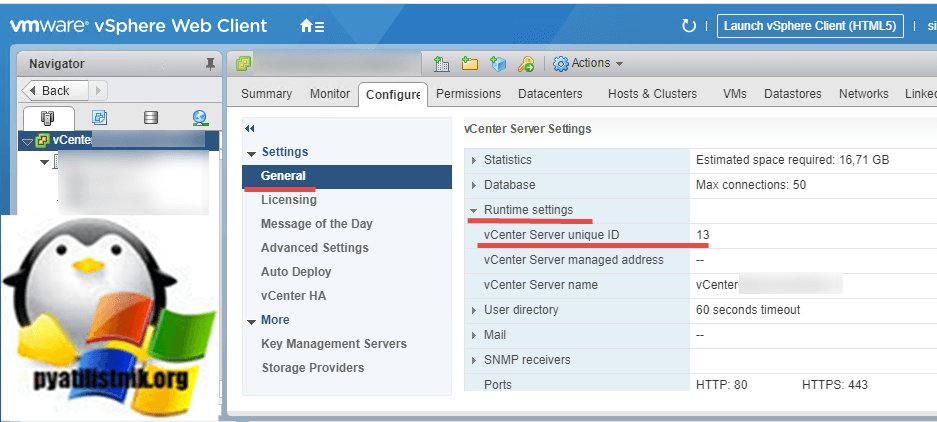Collapse the Runtime settings section
This screenshot has width=937, height=422.
click(473, 210)
